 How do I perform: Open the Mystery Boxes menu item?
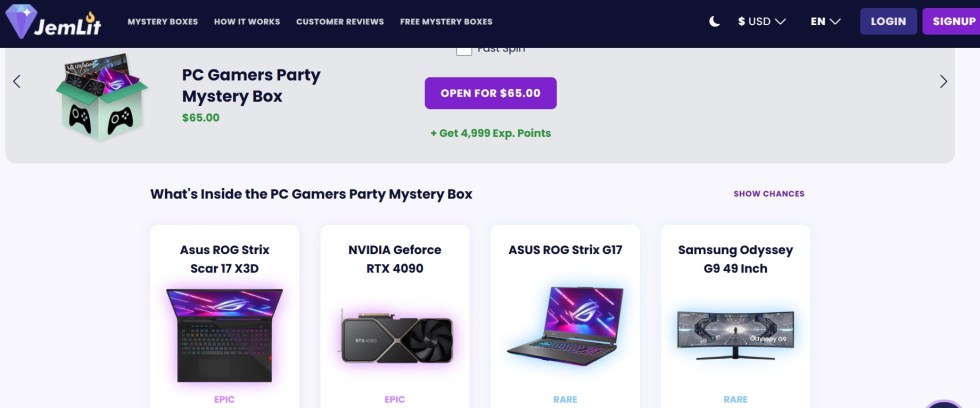pos(162,21)
